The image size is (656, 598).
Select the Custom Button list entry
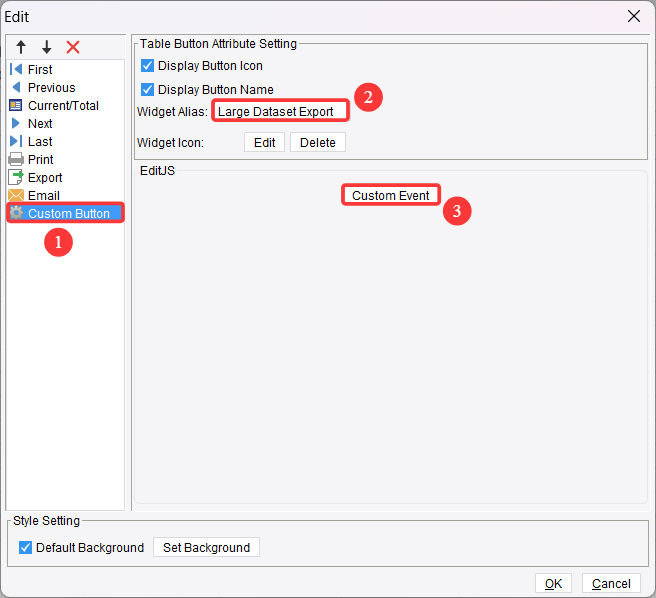(65, 213)
